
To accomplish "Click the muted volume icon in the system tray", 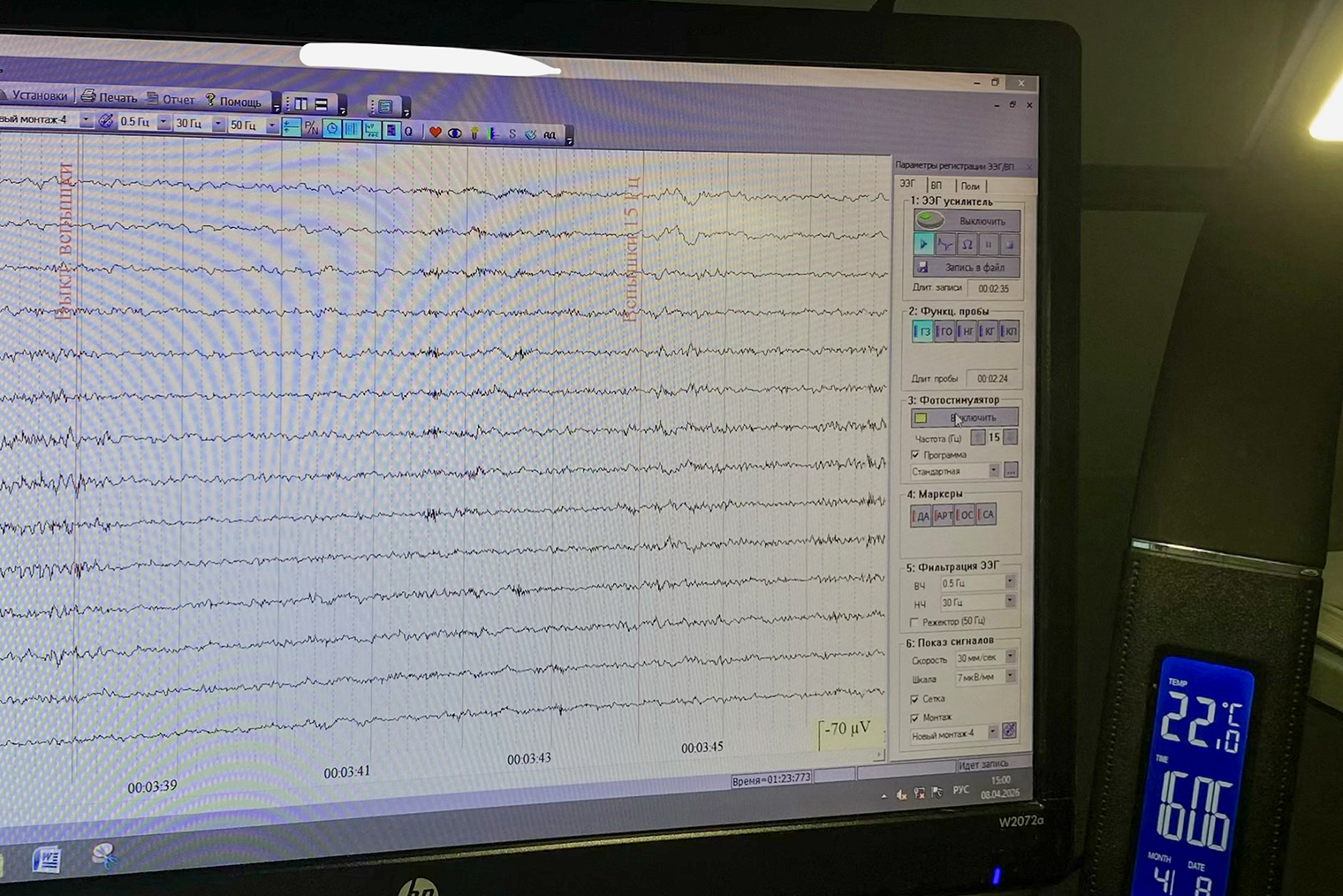I will click(x=901, y=794).
